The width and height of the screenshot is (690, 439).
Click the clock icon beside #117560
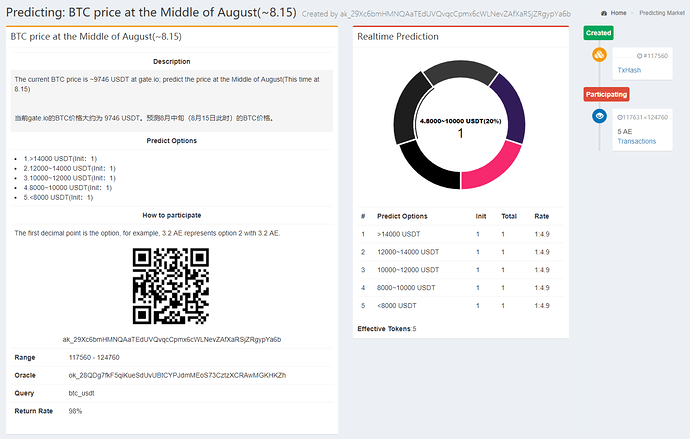[x=639, y=56]
